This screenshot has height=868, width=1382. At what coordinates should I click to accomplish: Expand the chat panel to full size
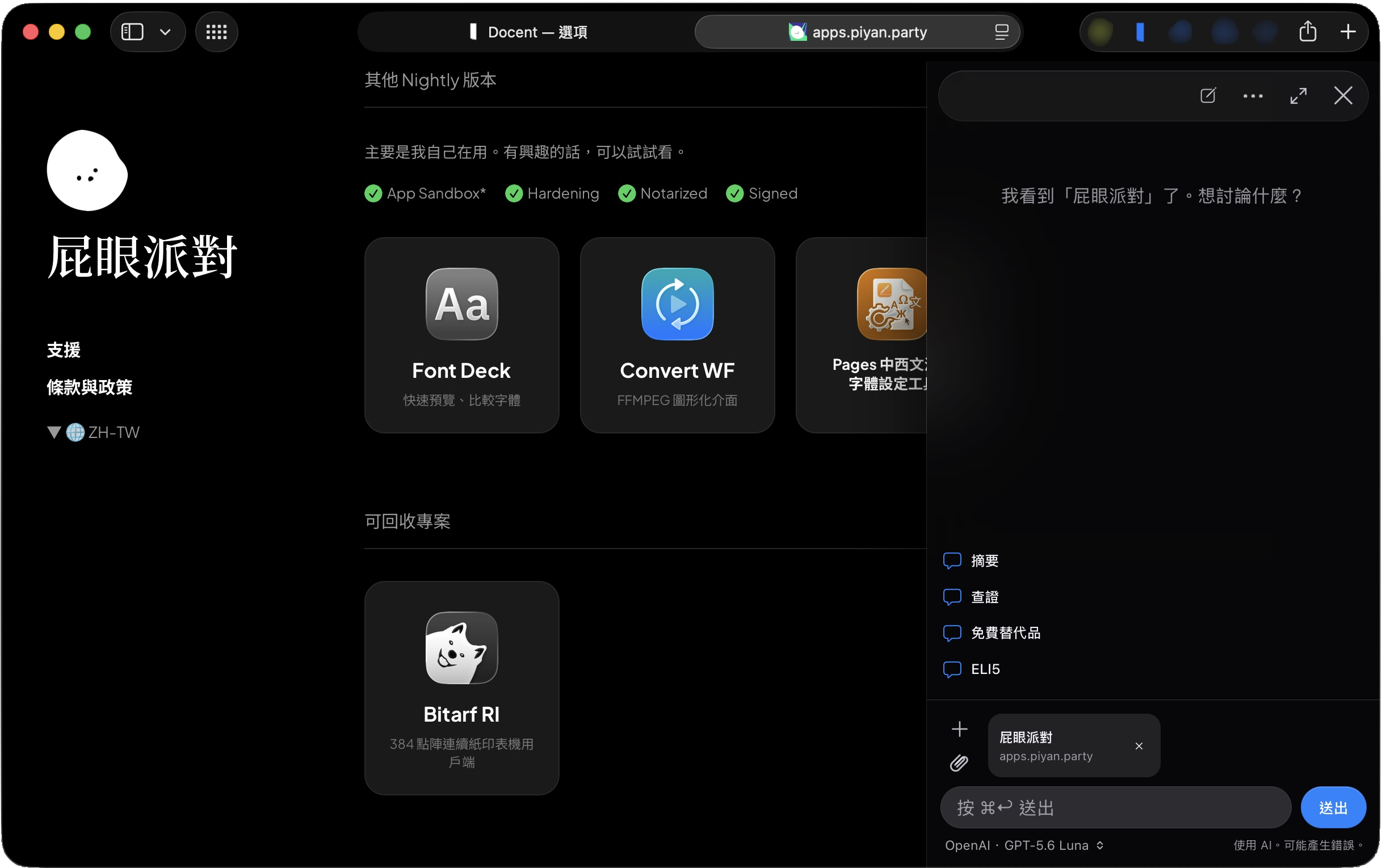pos(1298,96)
